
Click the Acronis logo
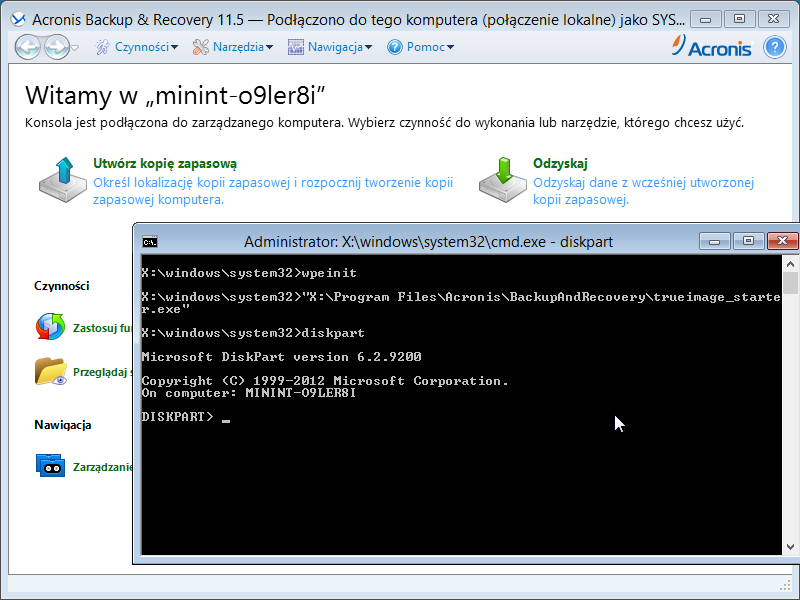click(x=712, y=46)
